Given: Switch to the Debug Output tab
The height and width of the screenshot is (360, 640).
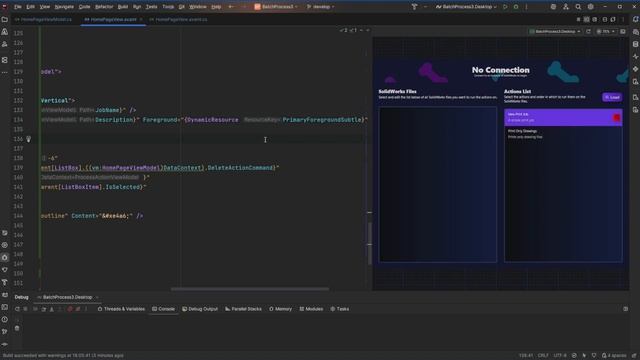Looking at the screenshot, I should (200, 309).
